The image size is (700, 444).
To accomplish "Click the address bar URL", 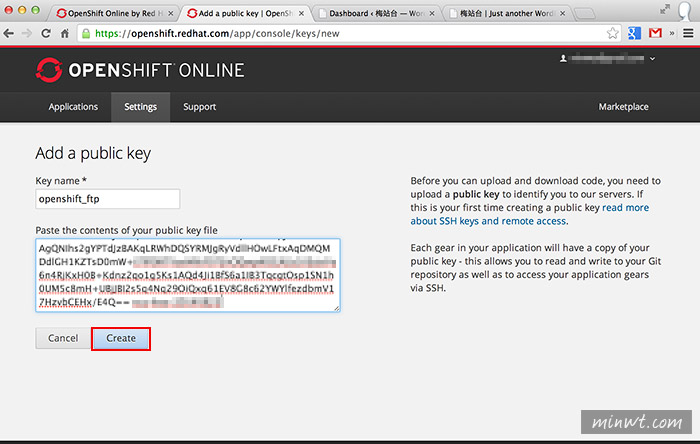I will click(217, 33).
